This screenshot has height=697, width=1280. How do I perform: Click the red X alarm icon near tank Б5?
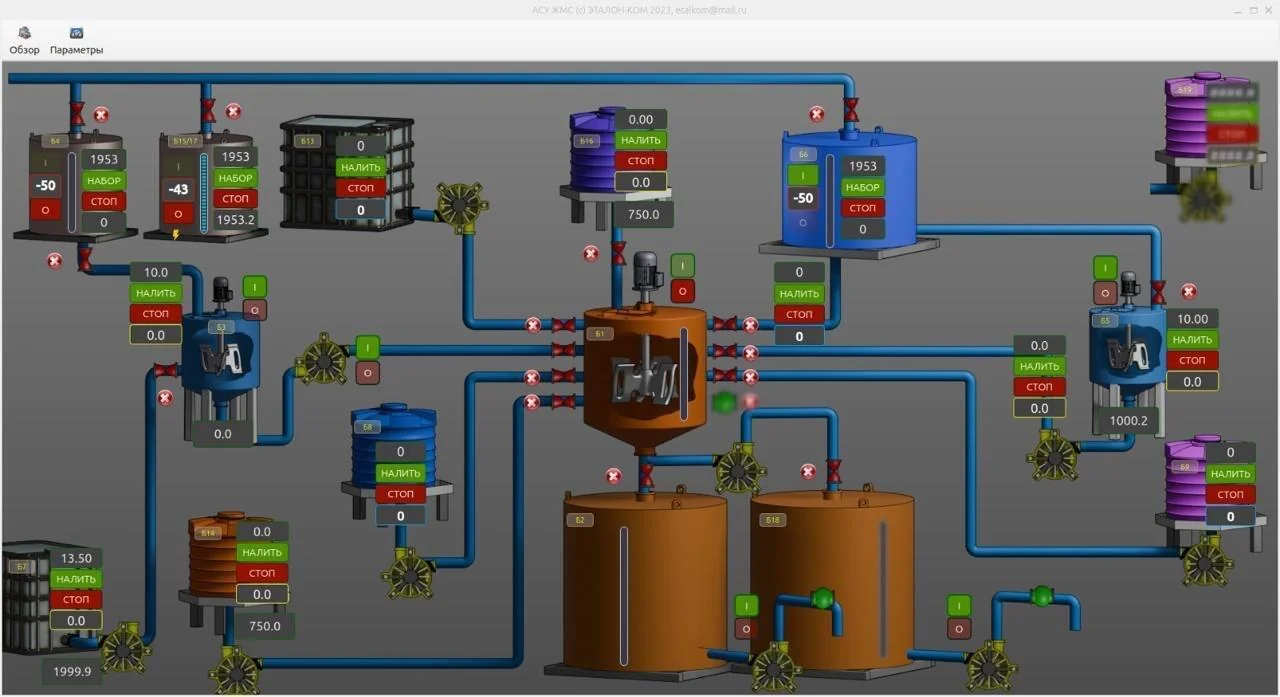[1189, 291]
